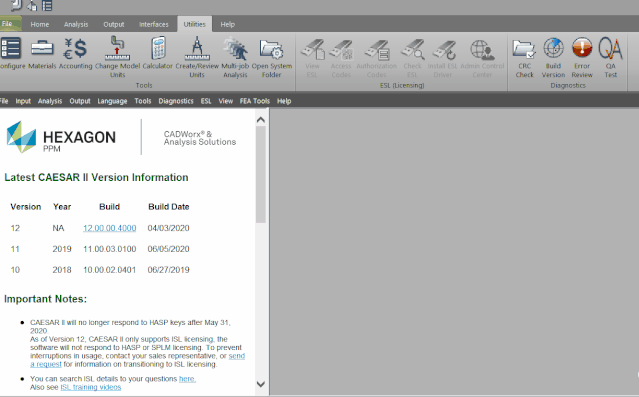This screenshot has width=639, height=397.
Task: Click the Hexagon PPM logo
Action: tap(61, 137)
